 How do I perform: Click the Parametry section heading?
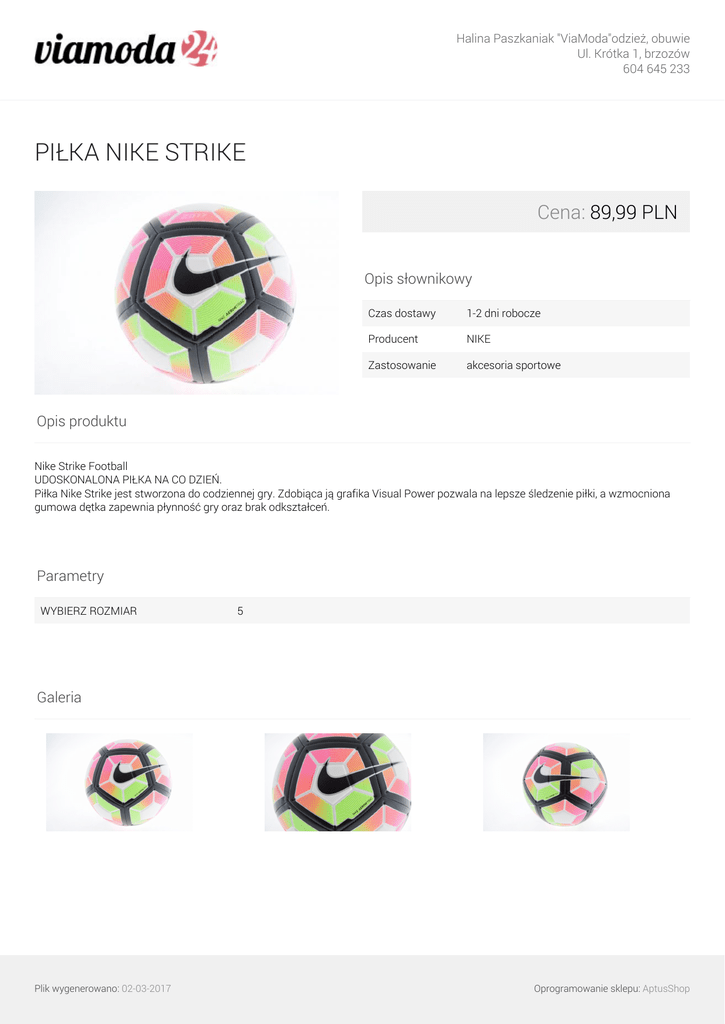click(71, 575)
